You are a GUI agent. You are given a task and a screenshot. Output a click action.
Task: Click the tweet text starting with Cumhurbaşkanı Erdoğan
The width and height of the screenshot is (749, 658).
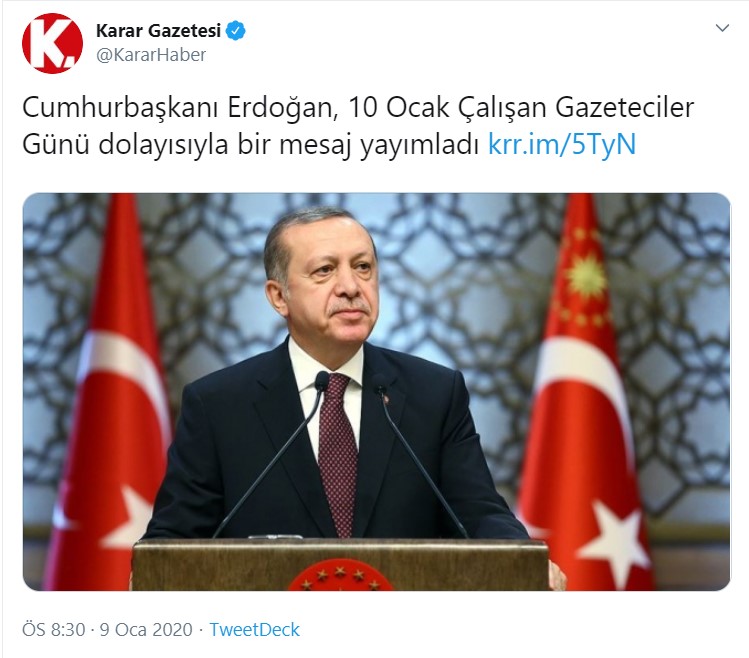(x=358, y=126)
